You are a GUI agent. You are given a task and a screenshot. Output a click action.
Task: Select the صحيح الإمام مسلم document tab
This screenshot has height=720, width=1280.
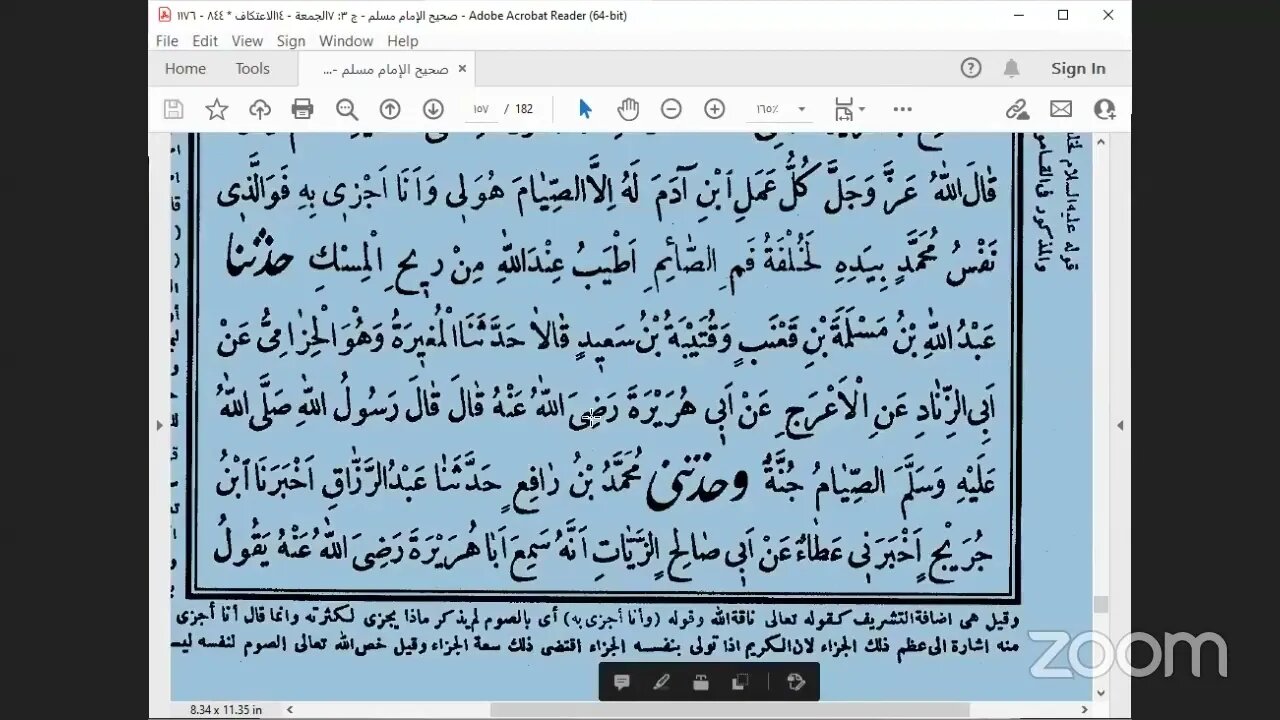386,69
